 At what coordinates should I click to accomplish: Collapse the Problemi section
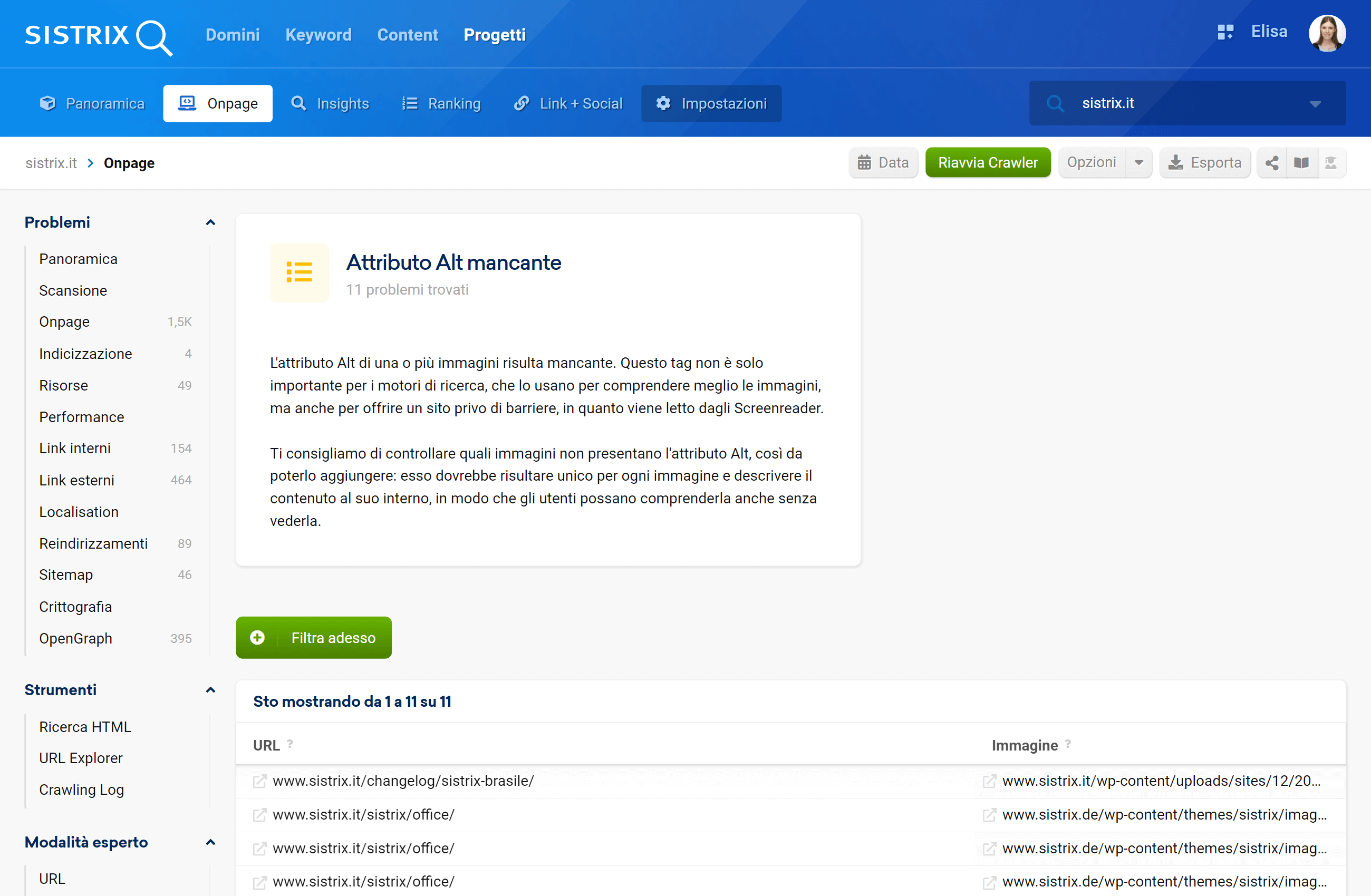point(210,223)
